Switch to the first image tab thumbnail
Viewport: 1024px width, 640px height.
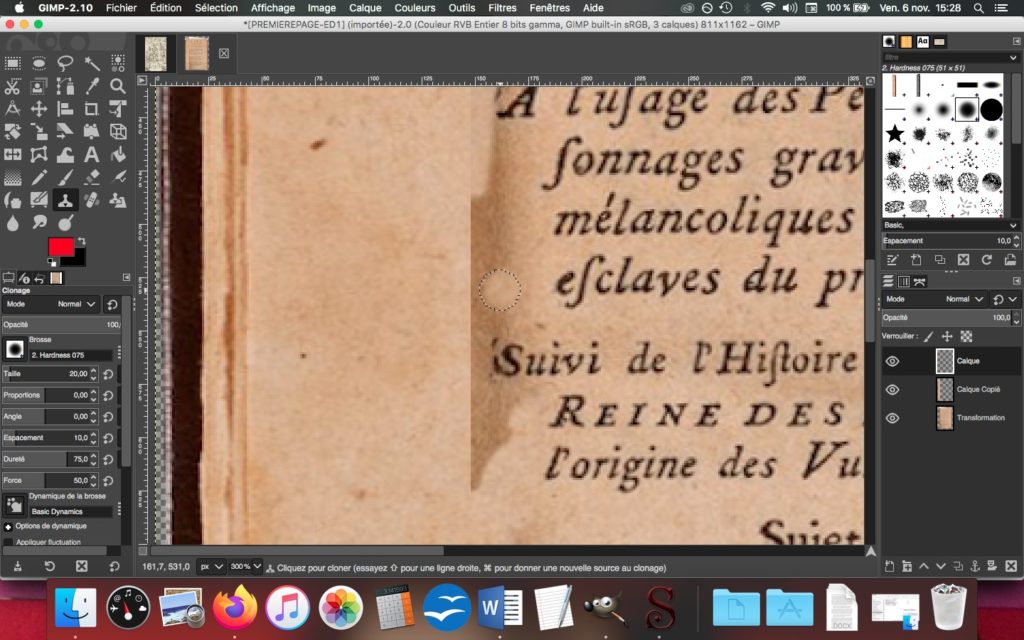tap(155, 54)
